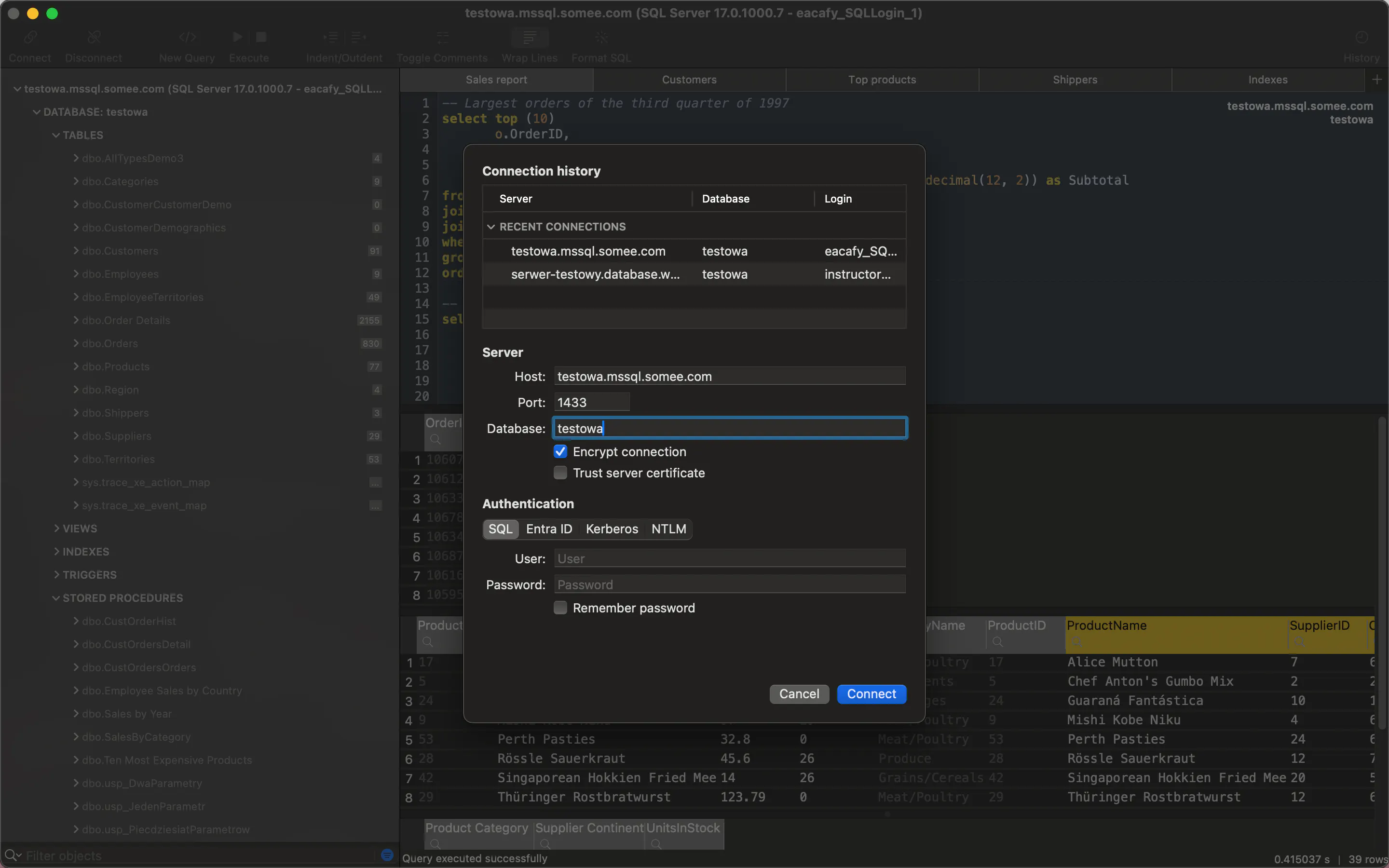Switch to Sales report tab

click(496, 80)
